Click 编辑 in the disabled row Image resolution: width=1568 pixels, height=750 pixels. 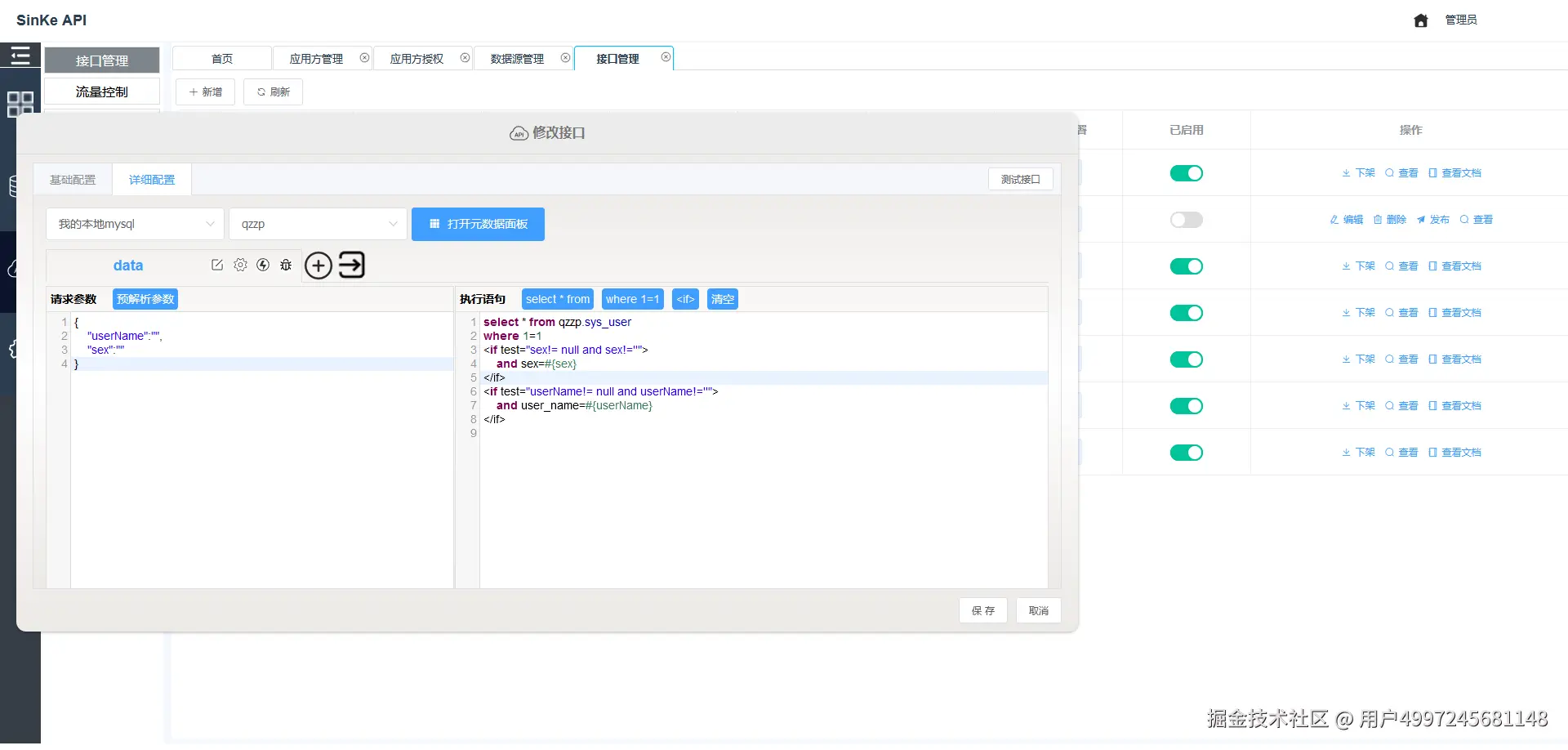coord(1347,220)
